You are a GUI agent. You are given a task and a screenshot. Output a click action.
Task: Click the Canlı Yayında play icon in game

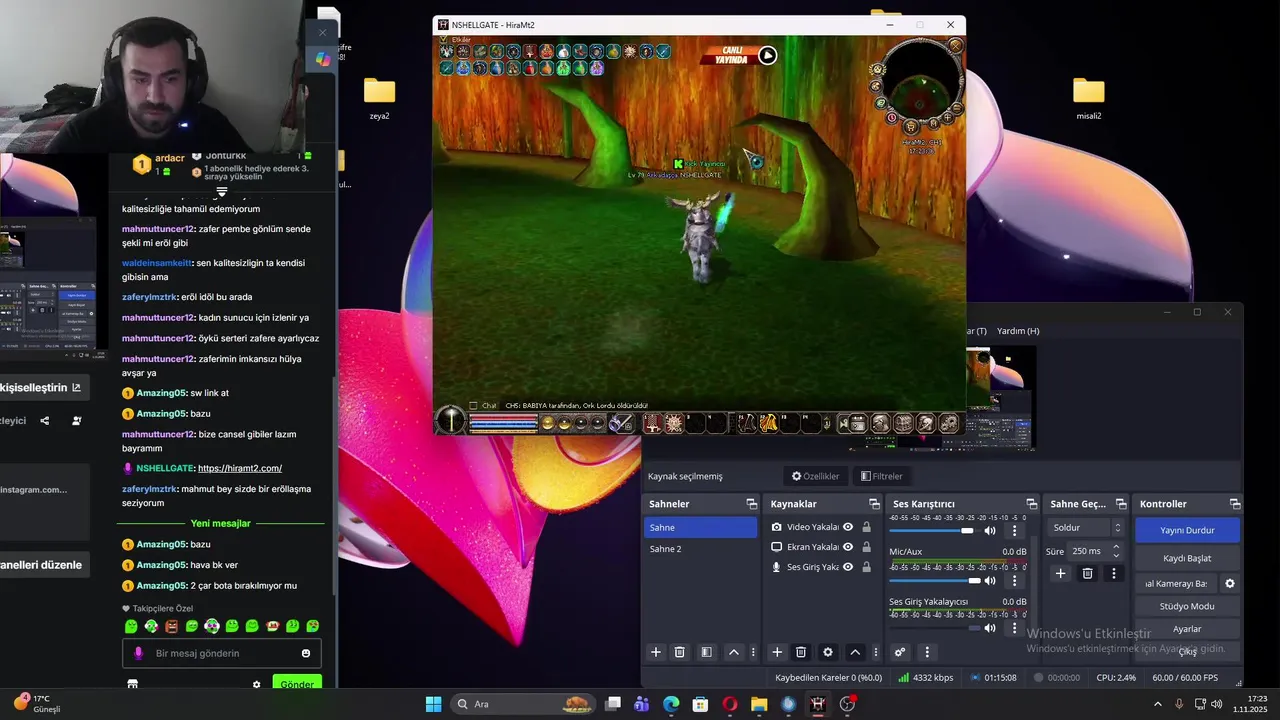tap(767, 56)
